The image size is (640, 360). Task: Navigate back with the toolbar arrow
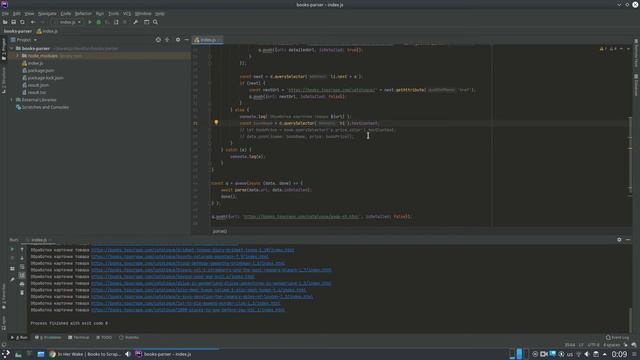(x=33, y=22)
